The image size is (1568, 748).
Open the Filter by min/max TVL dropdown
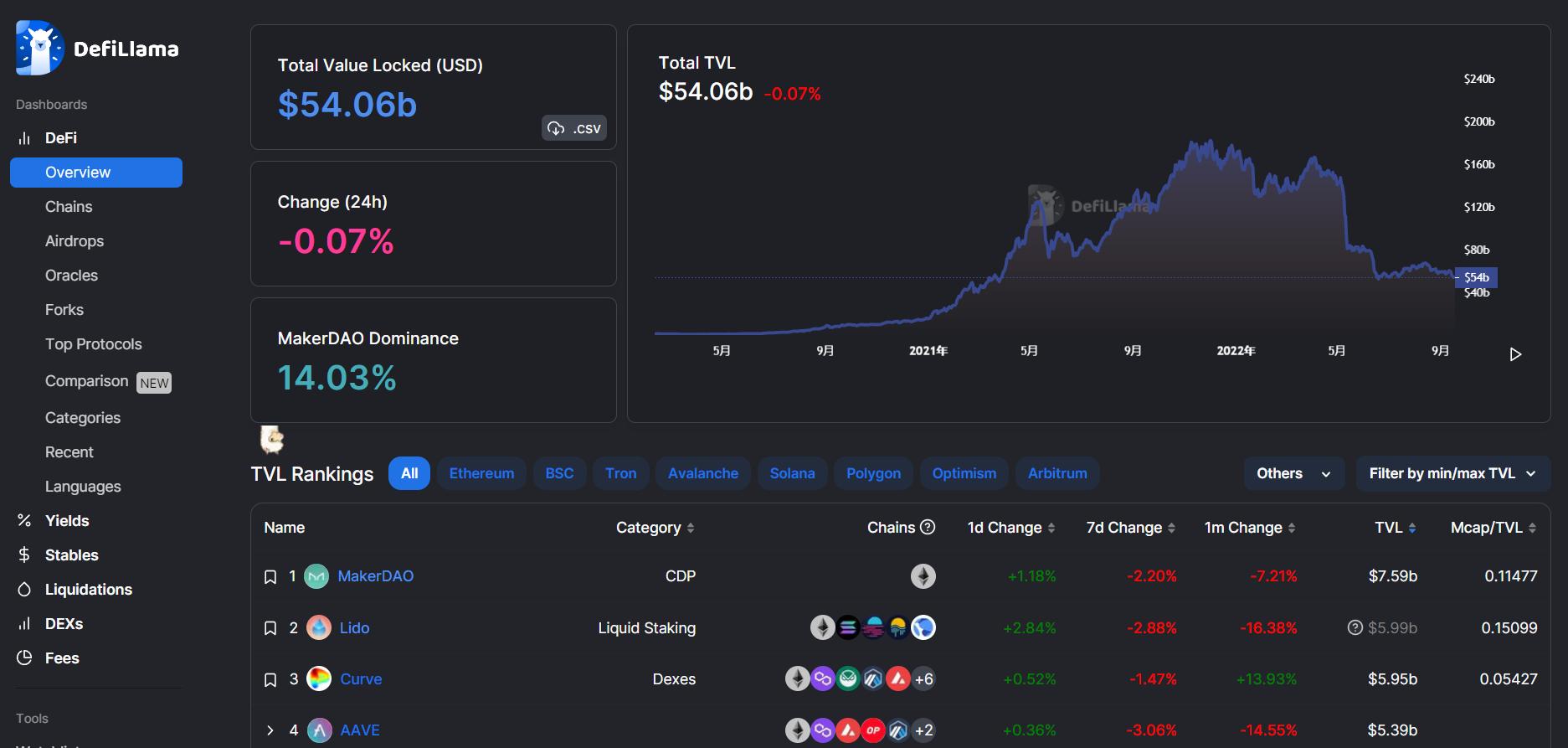pos(1453,473)
